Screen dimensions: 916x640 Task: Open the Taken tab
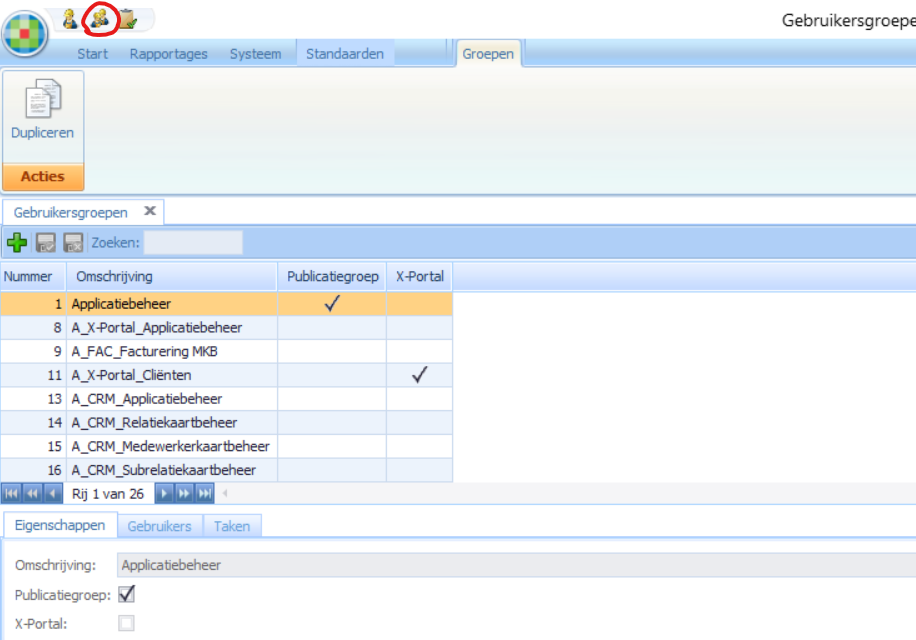click(232, 526)
